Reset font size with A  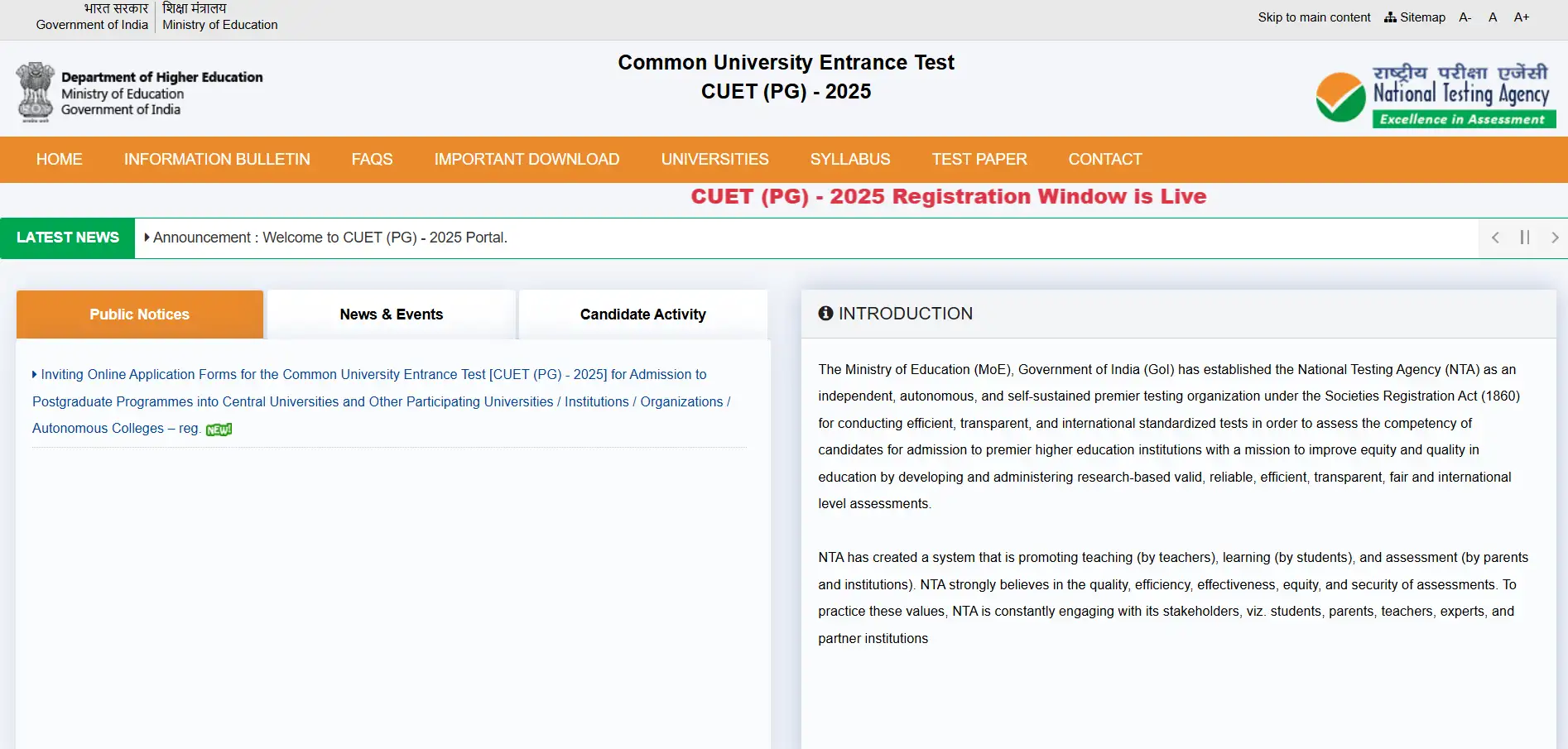(x=1493, y=17)
